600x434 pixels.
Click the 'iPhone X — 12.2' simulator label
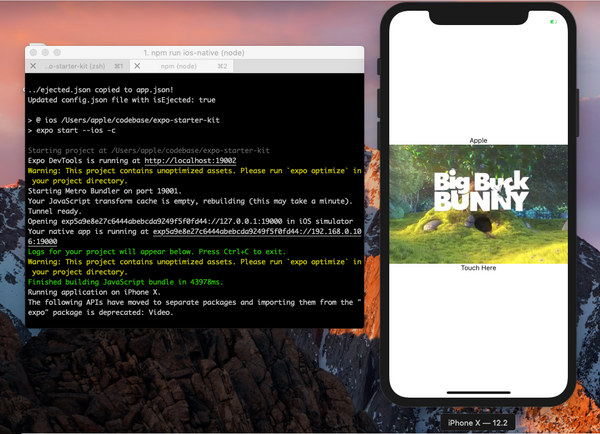(x=478, y=423)
